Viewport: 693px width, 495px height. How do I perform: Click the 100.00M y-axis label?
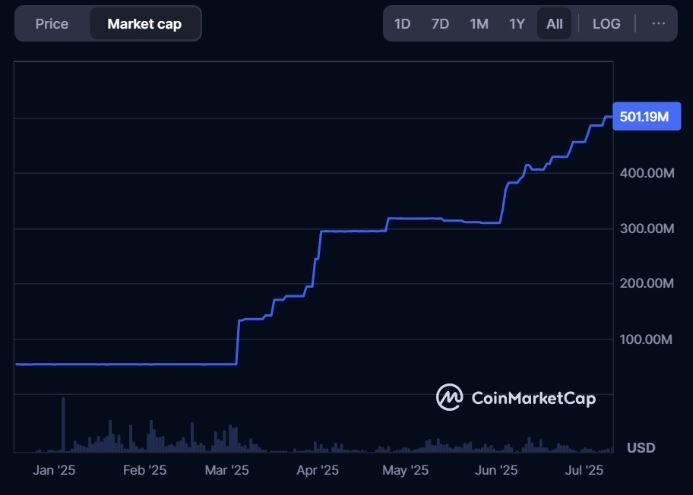coord(647,340)
